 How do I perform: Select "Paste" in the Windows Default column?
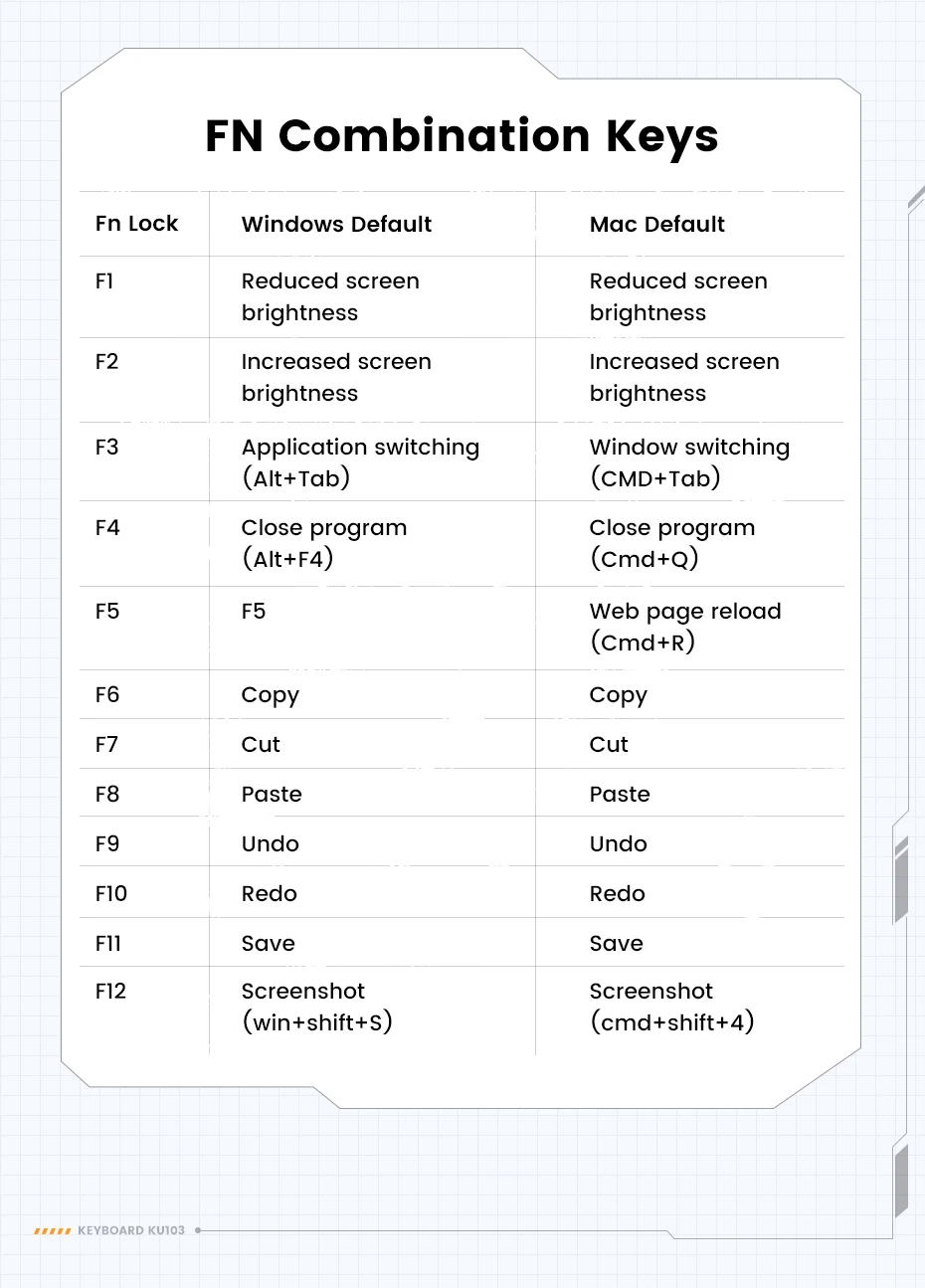[x=272, y=795]
